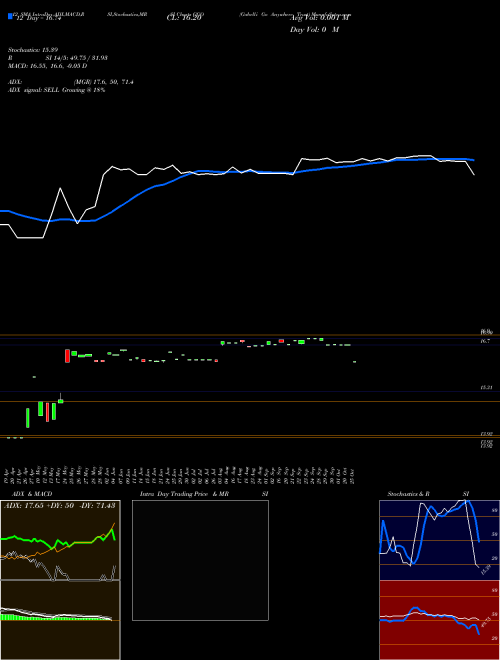The image size is (500, 660).
Task: Click the "15.21" price axis label
Action: click(x=487, y=387)
